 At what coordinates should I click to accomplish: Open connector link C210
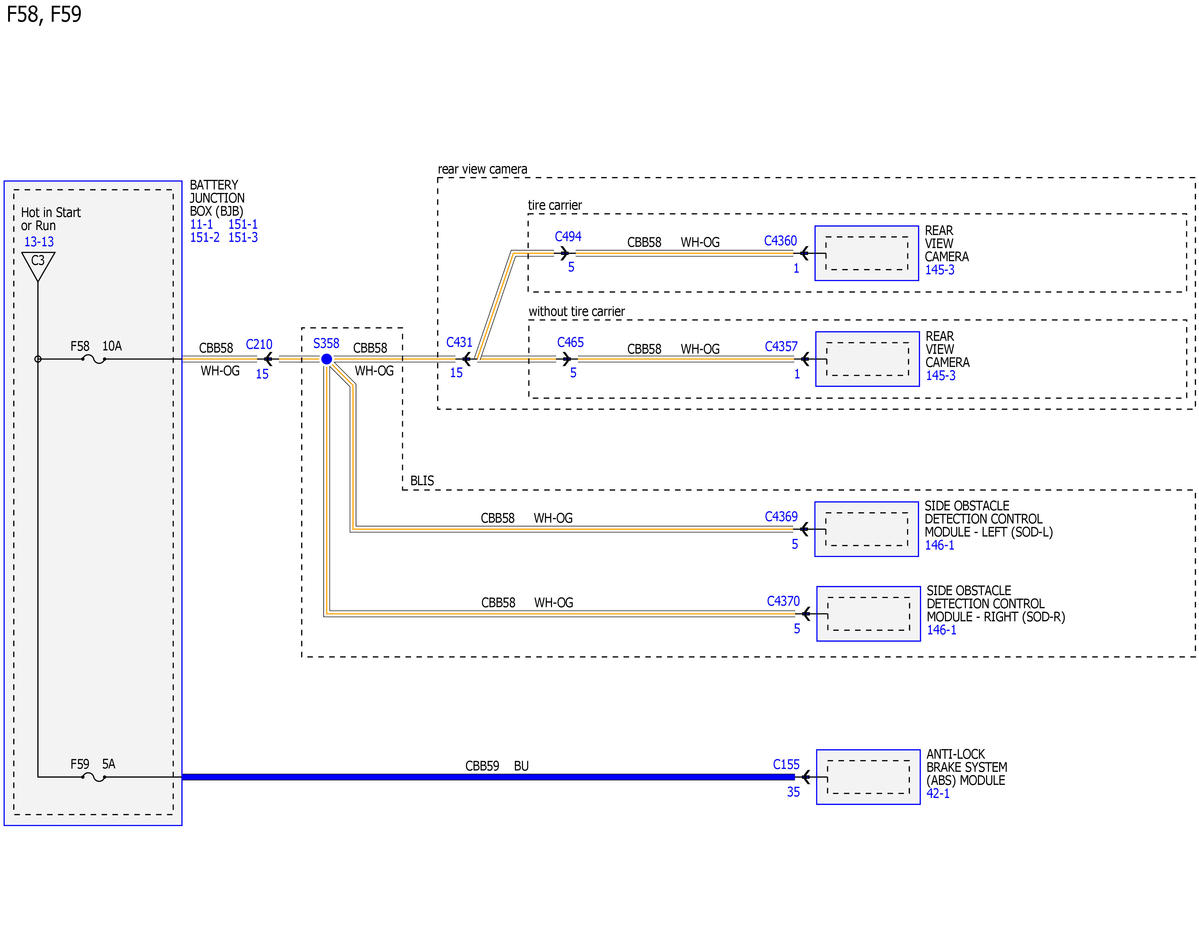coord(259,345)
